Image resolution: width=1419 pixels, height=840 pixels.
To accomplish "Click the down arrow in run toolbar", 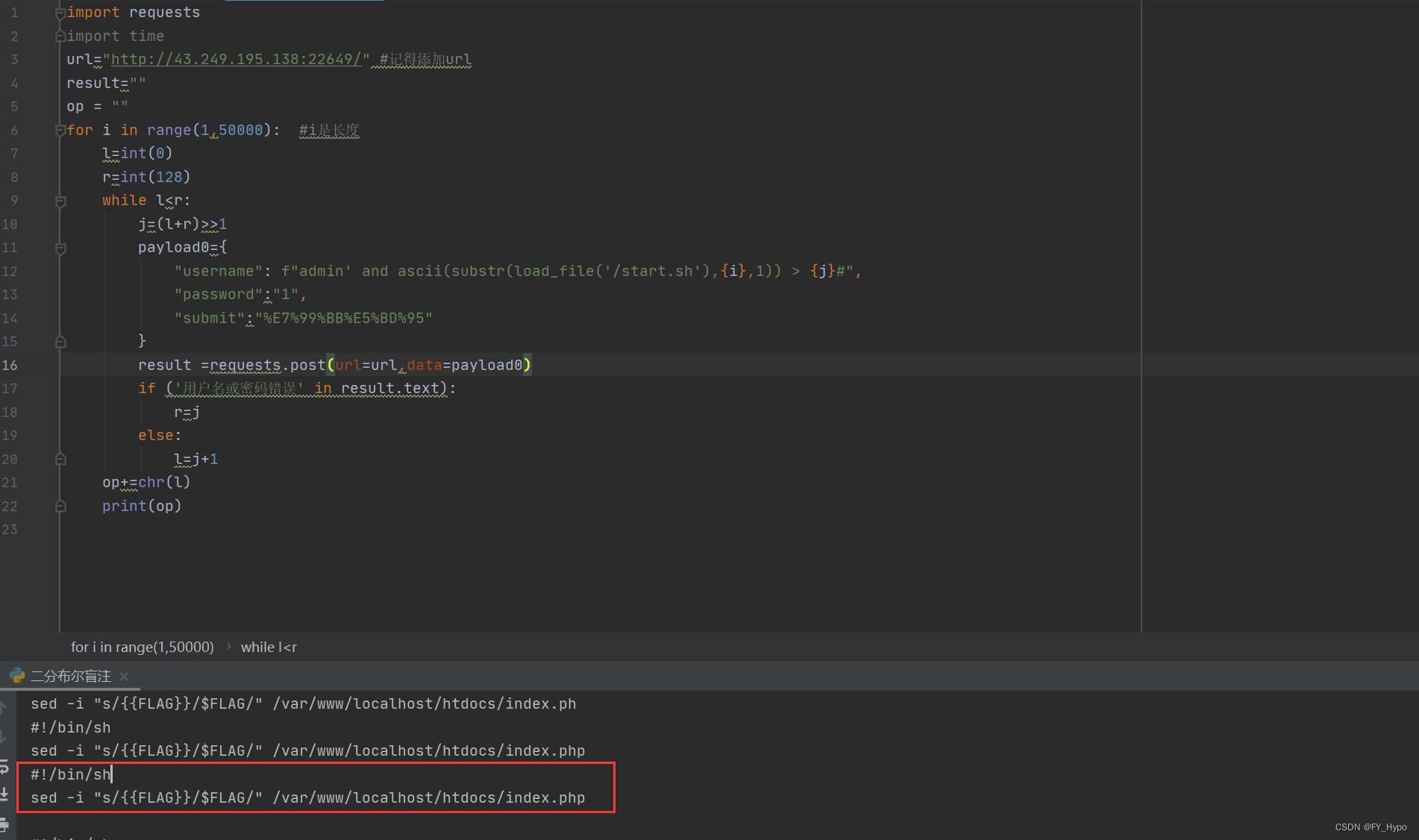I will [4, 737].
